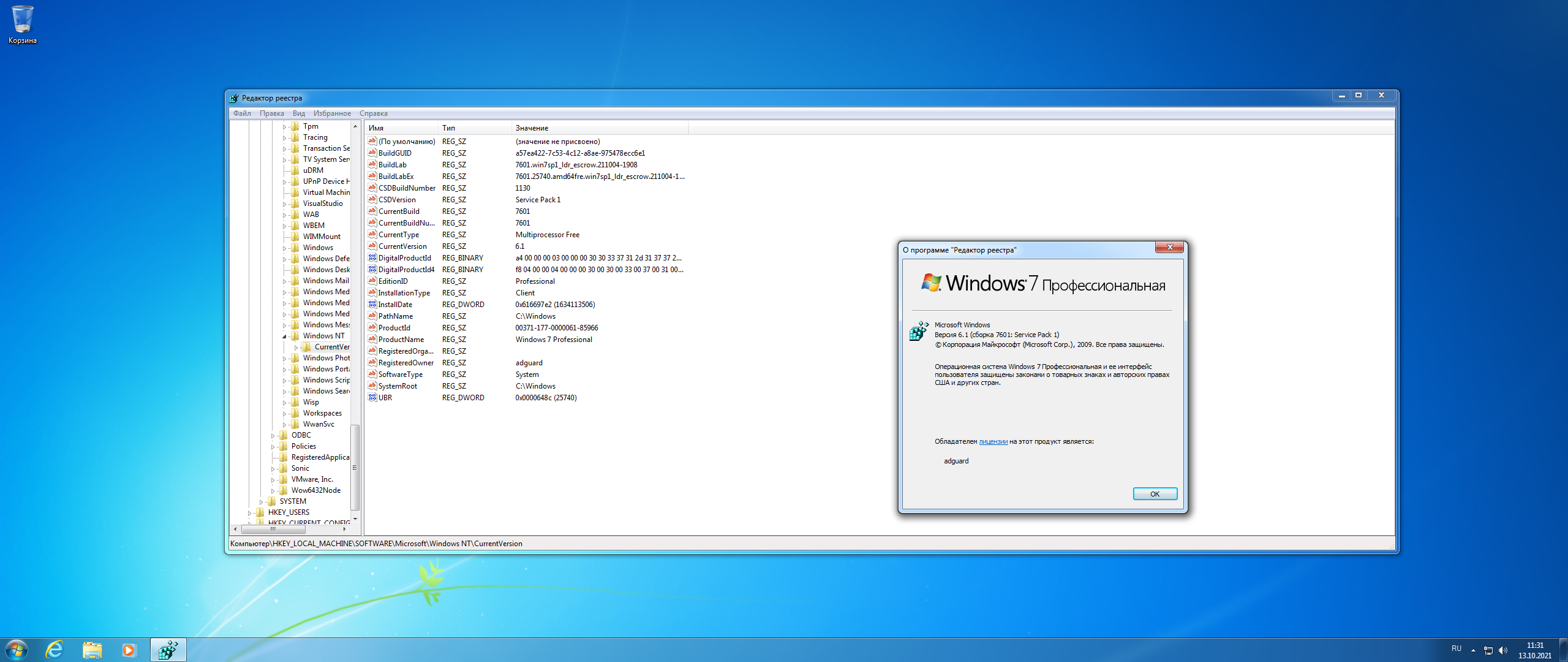Click the regedit icon in About dialog

coord(919,331)
